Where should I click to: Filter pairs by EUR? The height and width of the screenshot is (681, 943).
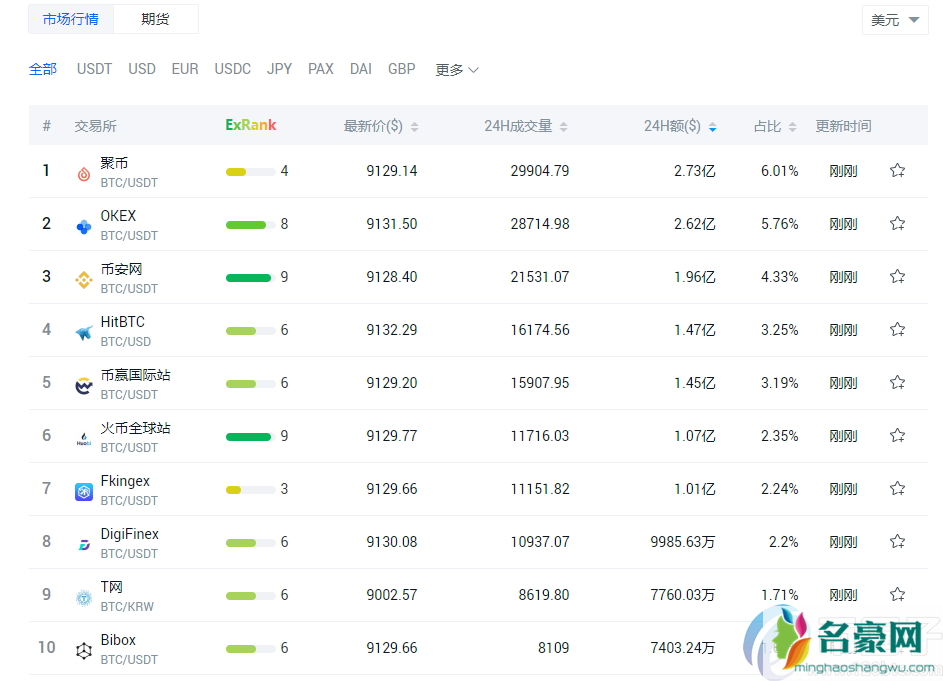pos(185,69)
